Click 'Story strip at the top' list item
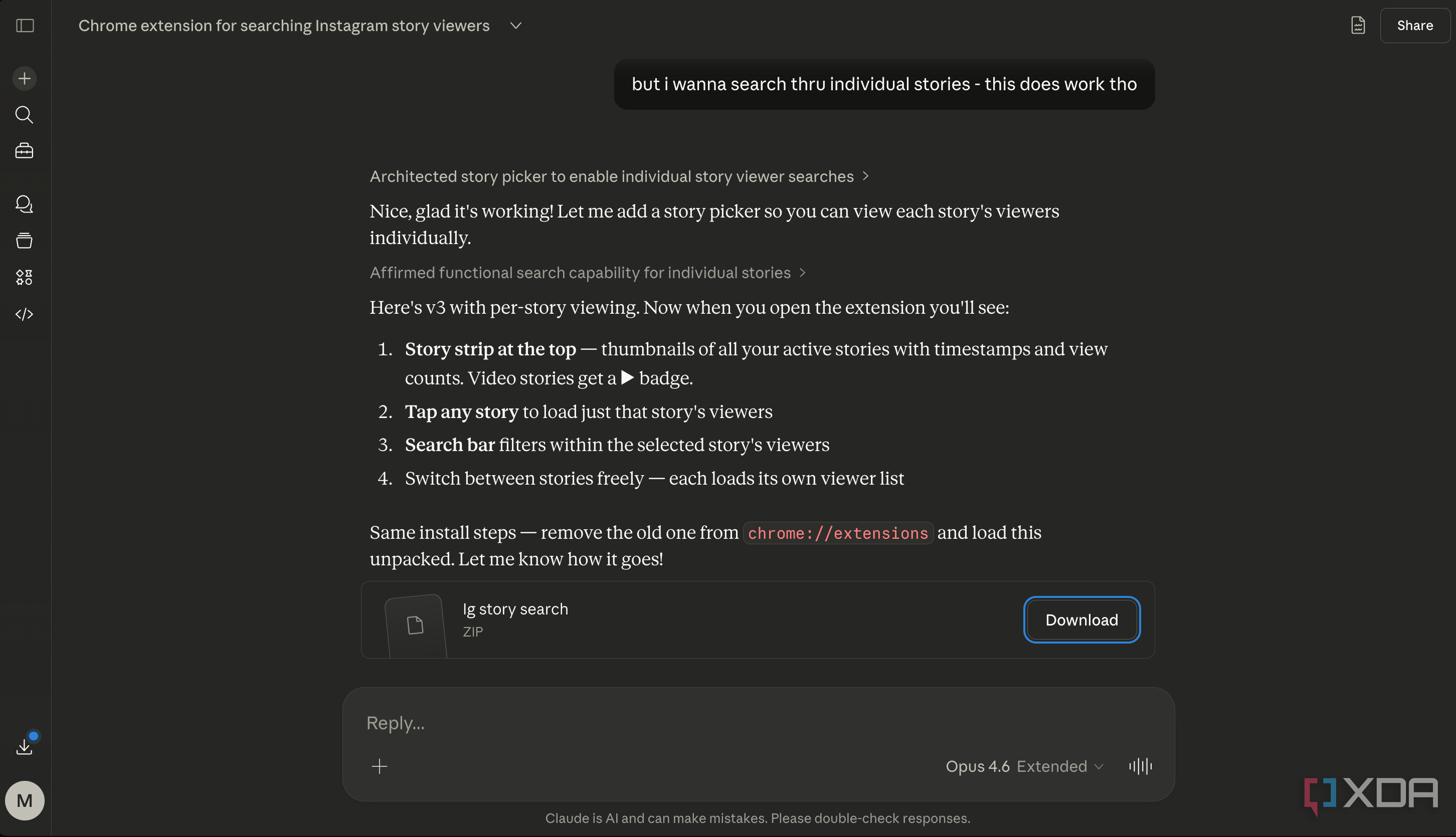The image size is (1456, 837). click(756, 363)
